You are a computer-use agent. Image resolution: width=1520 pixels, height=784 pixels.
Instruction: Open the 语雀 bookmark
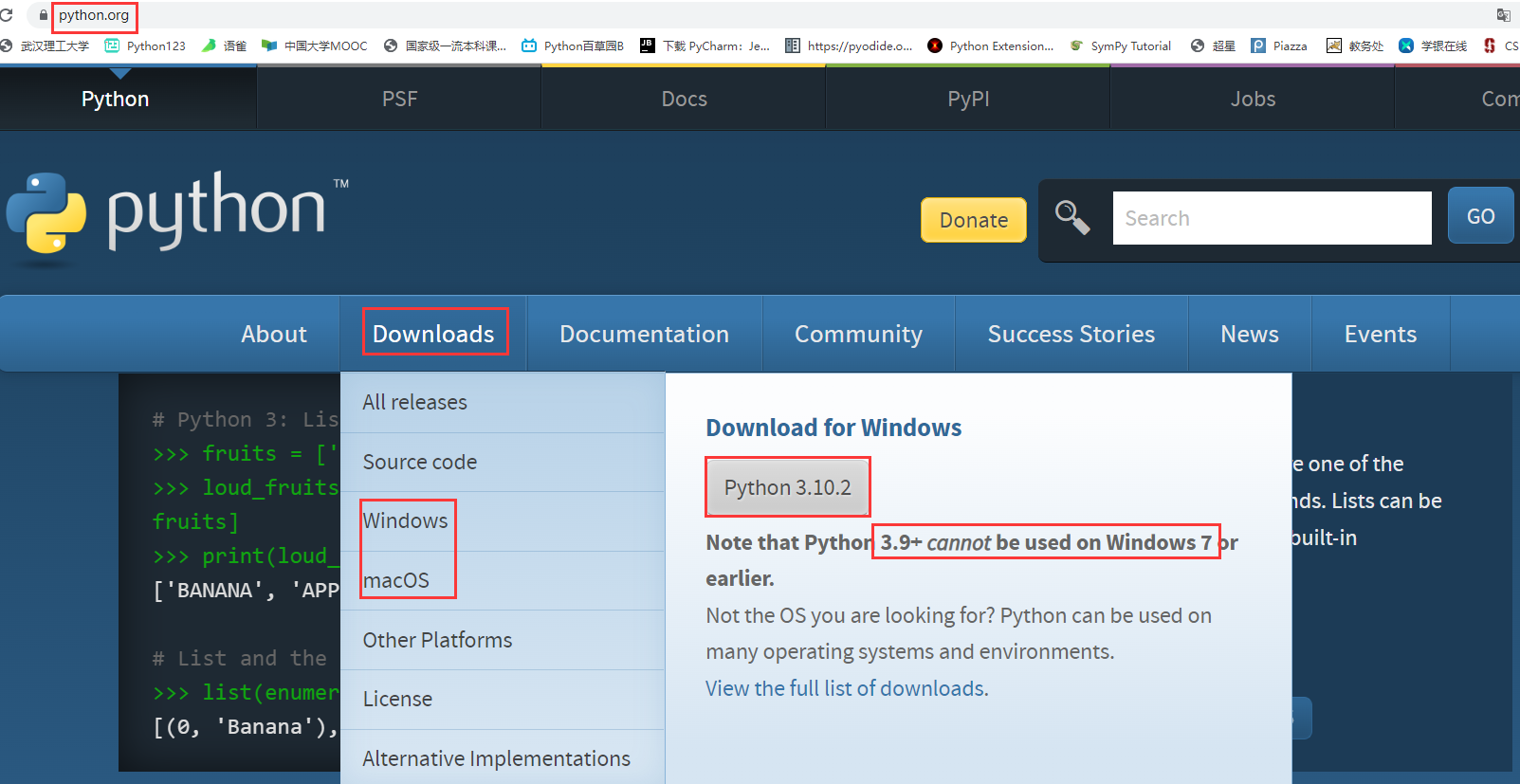tap(224, 46)
